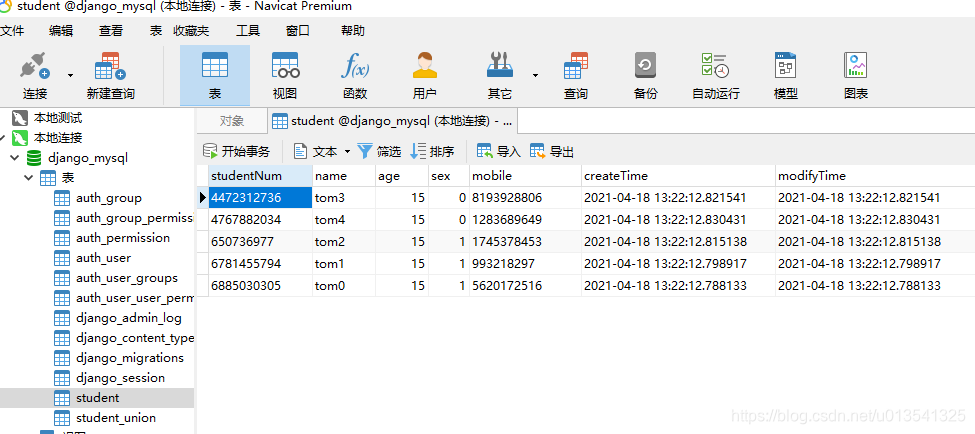This screenshot has width=975, height=434.
Task: Expand the 其它 dropdown arrow
Action: pyautogui.click(x=535, y=76)
